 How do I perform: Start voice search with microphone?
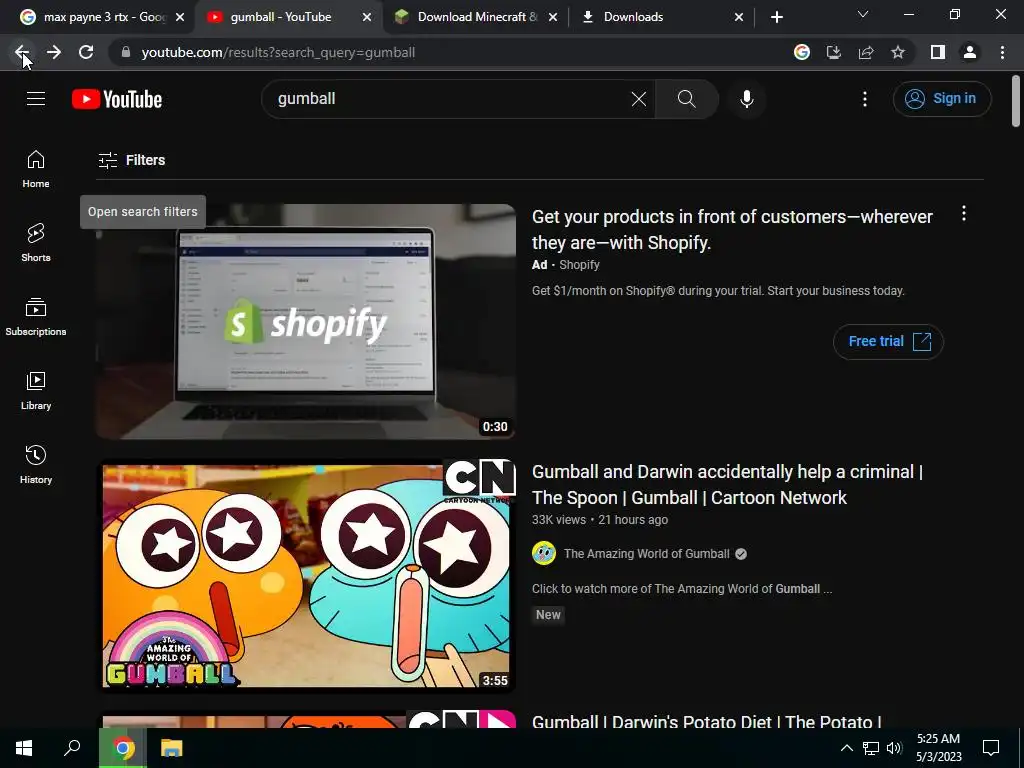pyautogui.click(x=746, y=99)
